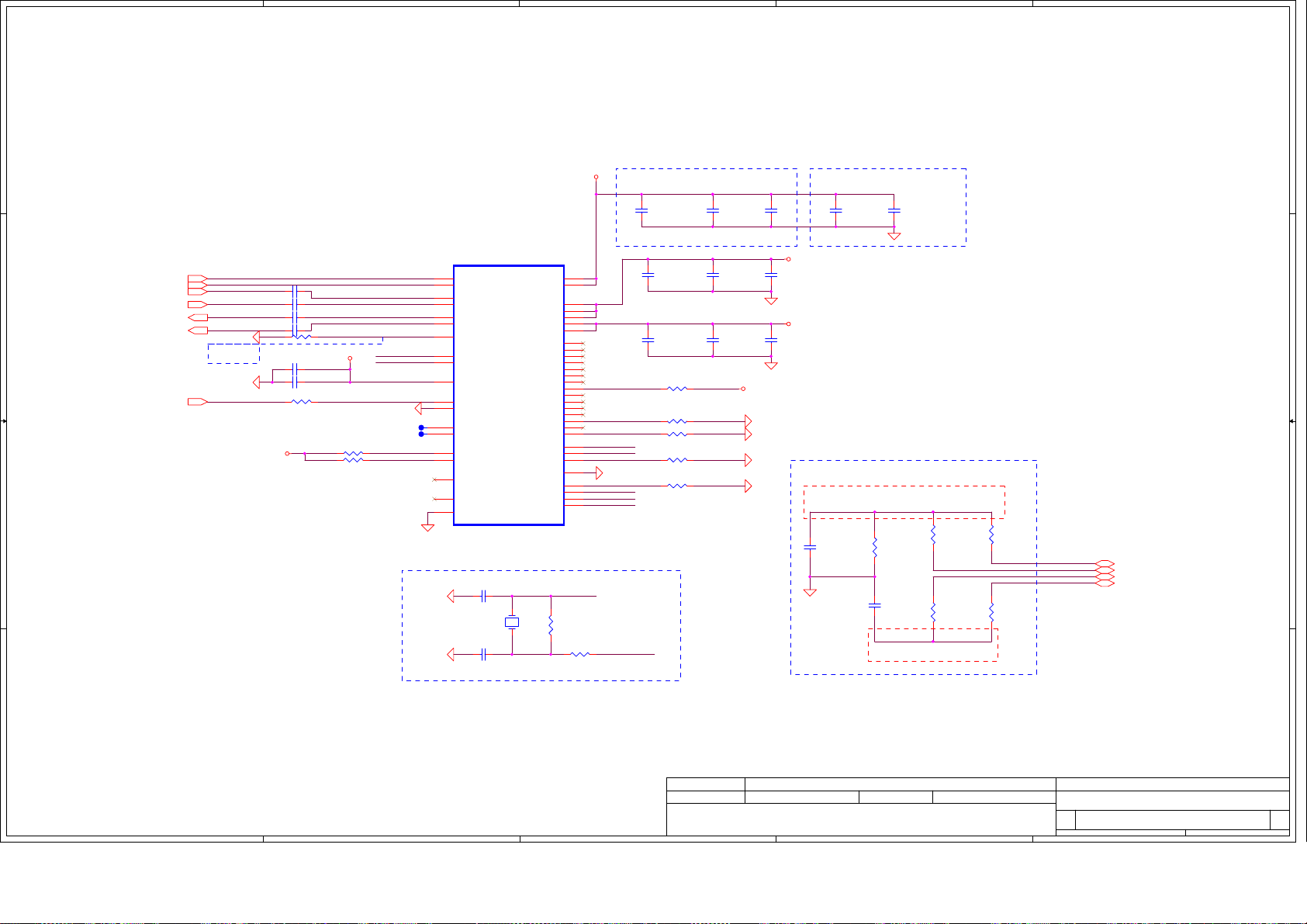Click the upper blue test point dot
Viewport: 1307px width, 924px height.
click(x=421, y=427)
